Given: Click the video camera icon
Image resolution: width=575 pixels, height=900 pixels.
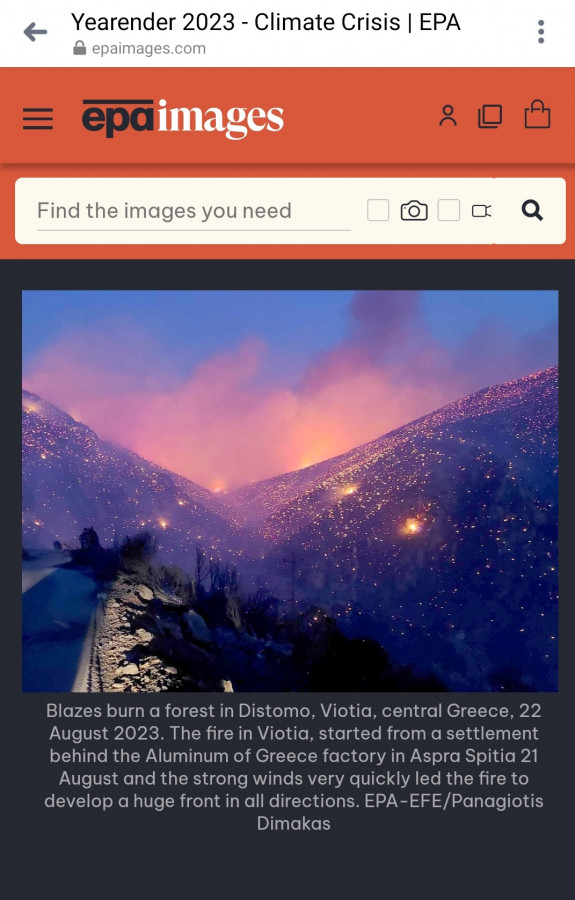Looking at the screenshot, I should [x=481, y=211].
